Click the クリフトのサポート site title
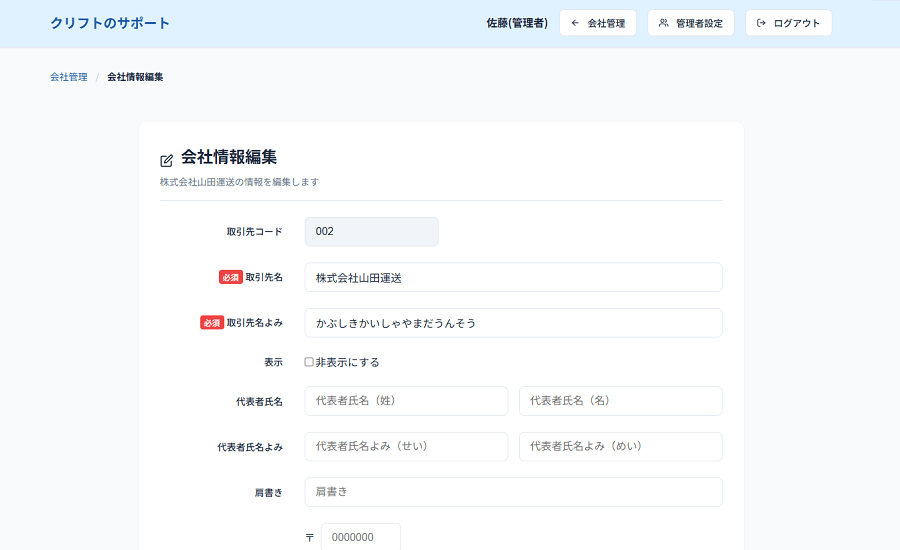Screen dimensions: 900x550 tap(110, 23)
